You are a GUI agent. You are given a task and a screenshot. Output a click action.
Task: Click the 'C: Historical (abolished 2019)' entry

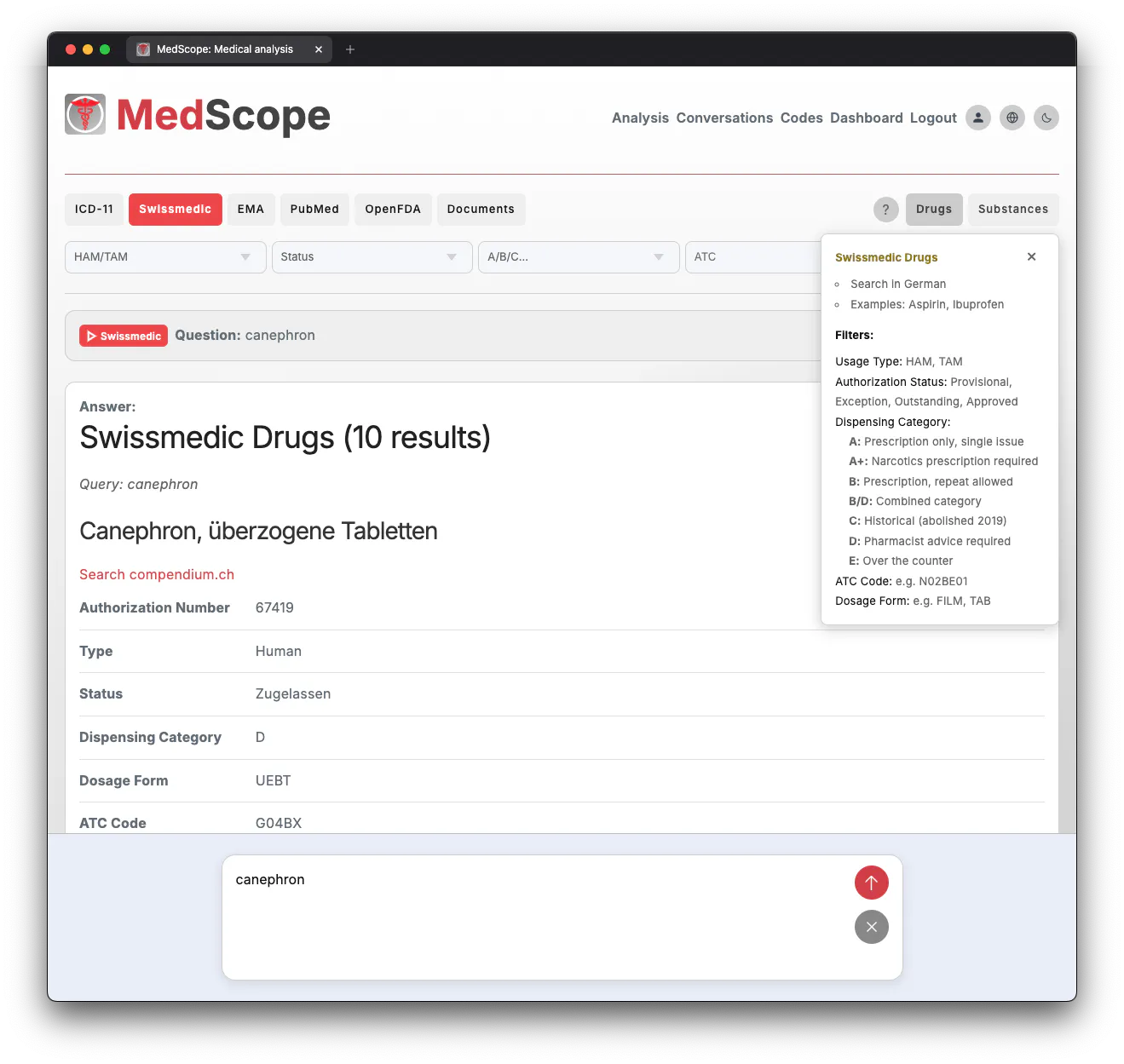pos(928,521)
